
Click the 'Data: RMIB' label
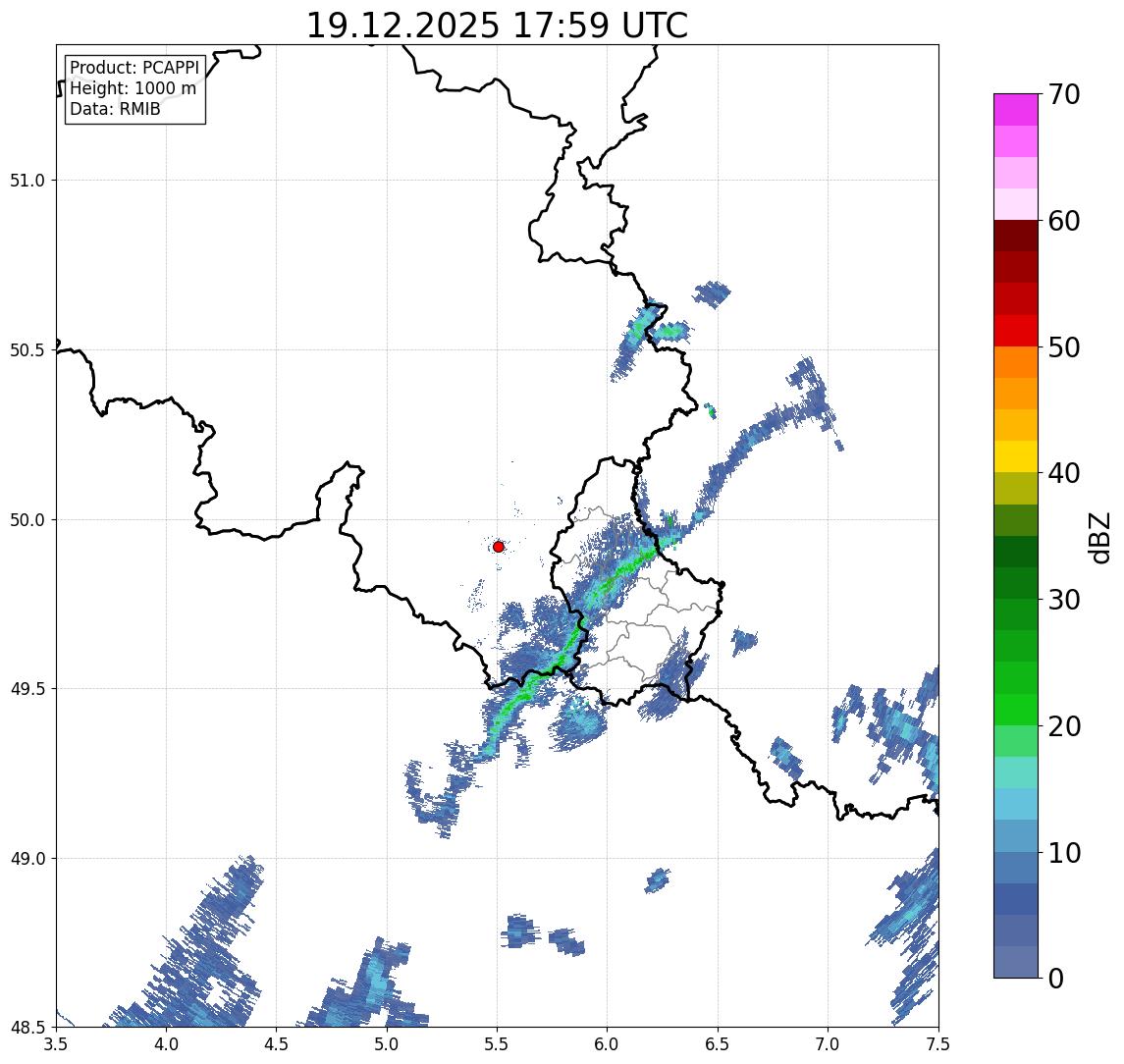tap(115, 109)
